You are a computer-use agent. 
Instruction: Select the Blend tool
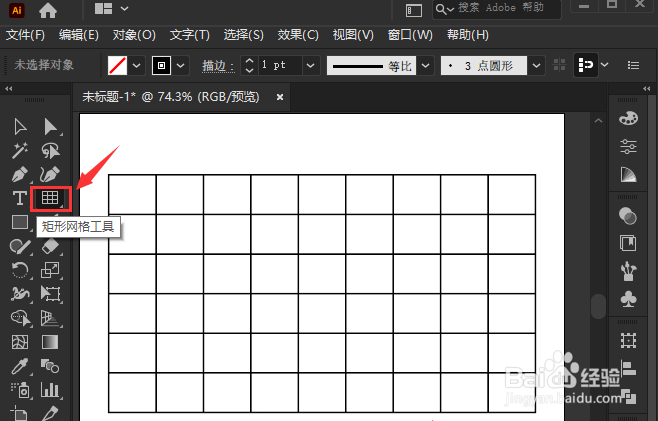50,366
